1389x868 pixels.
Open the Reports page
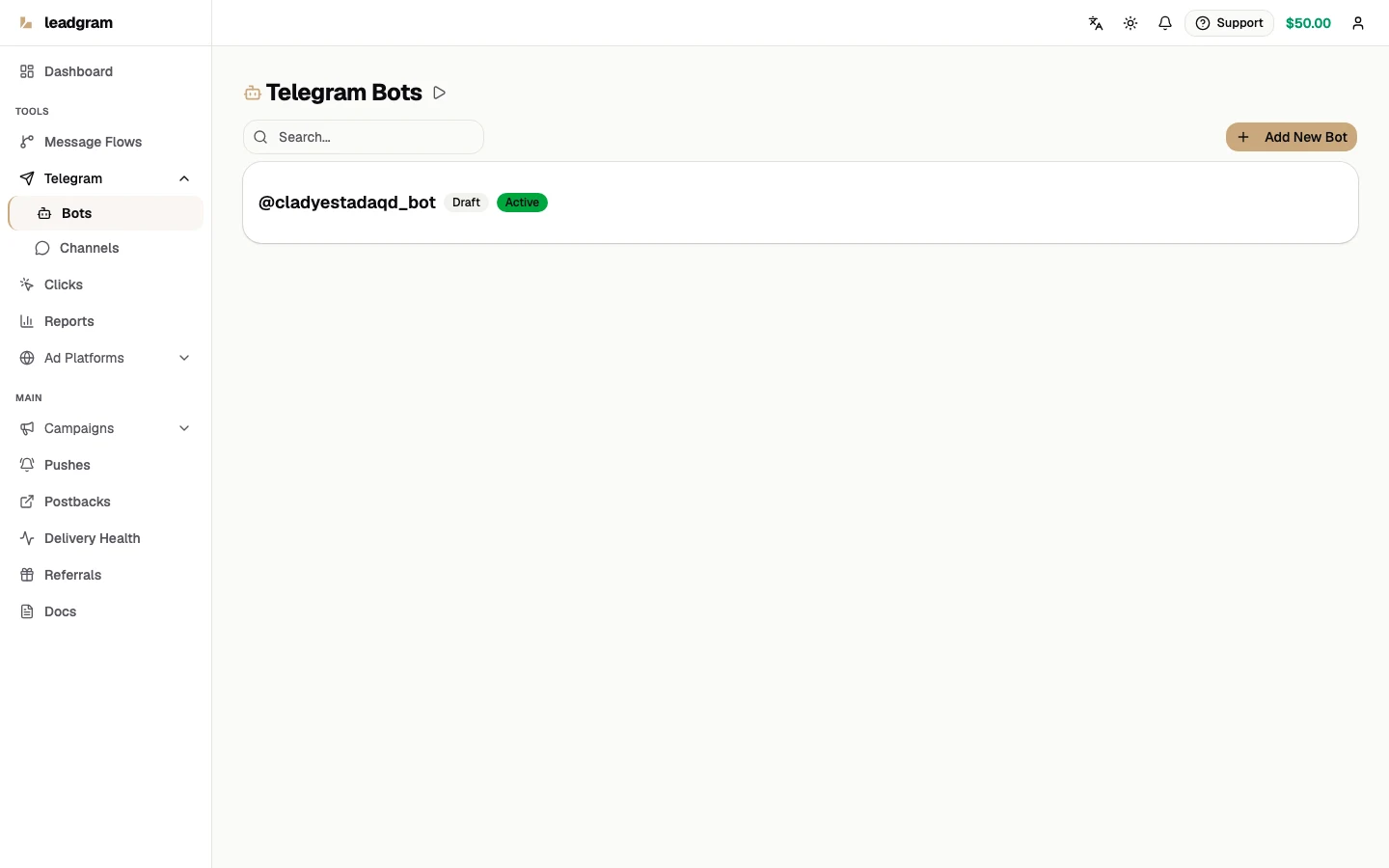click(105, 321)
